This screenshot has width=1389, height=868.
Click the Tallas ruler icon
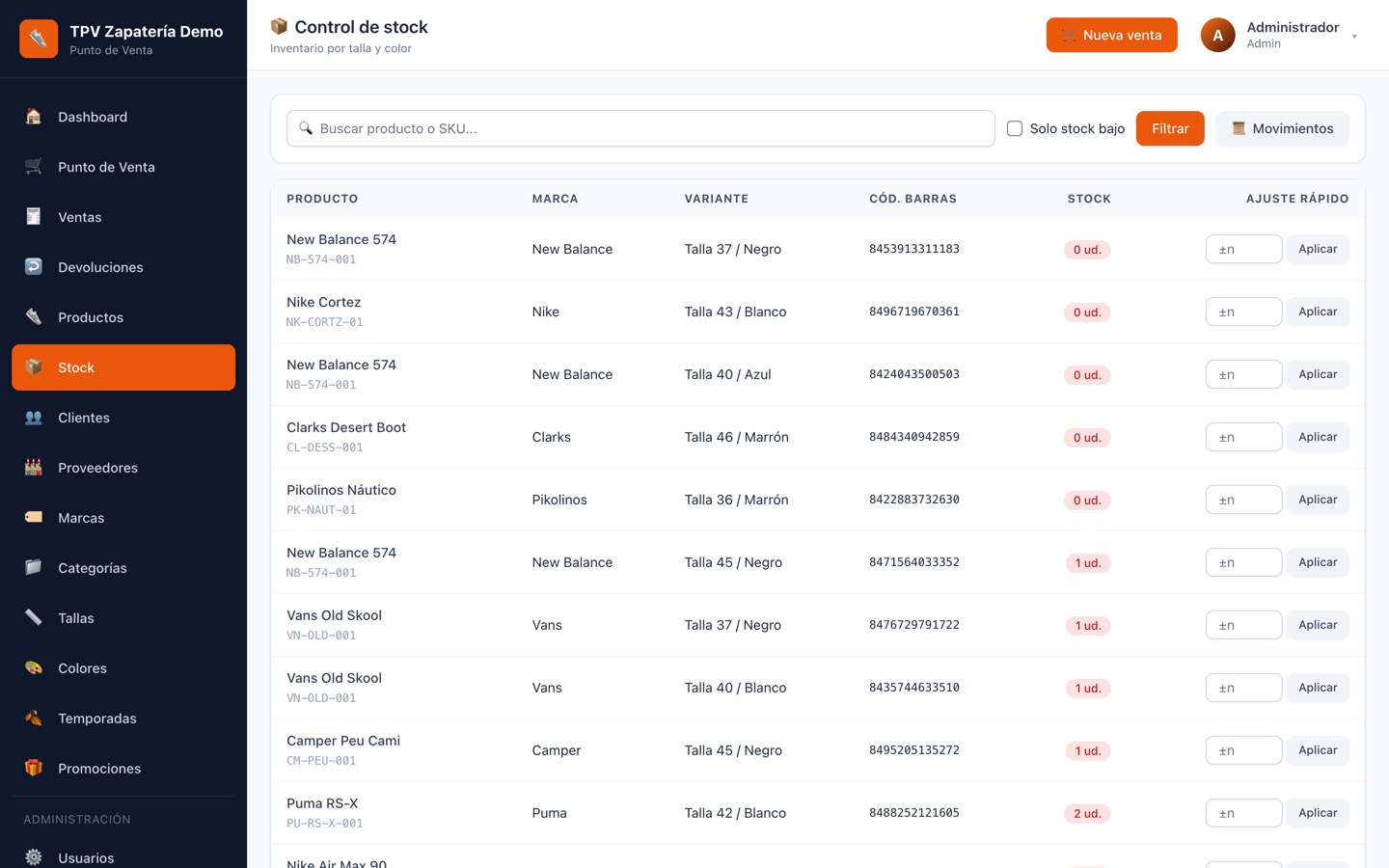coord(34,618)
